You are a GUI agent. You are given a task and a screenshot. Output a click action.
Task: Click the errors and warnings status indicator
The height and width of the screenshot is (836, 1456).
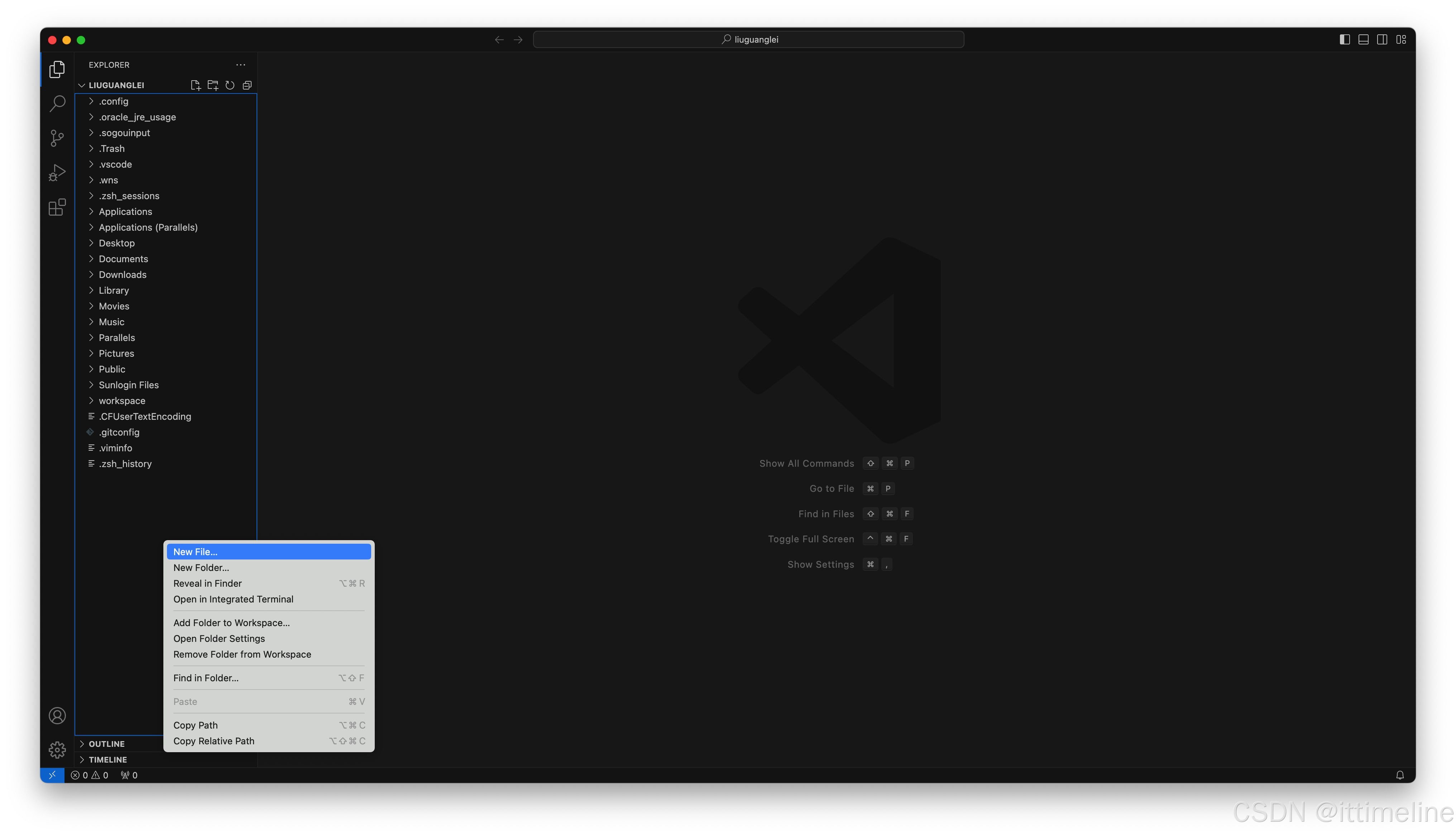point(89,775)
